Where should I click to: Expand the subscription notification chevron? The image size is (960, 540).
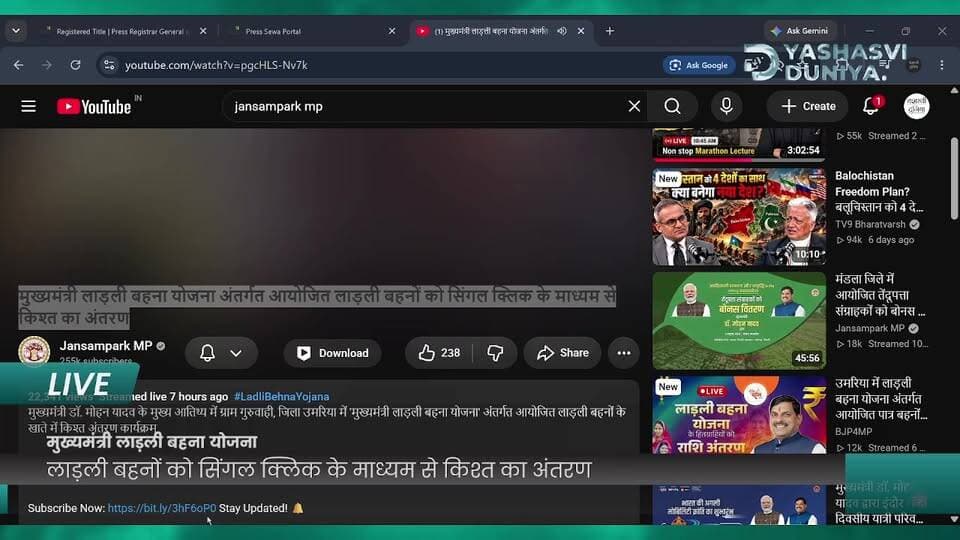(x=236, y=353)
